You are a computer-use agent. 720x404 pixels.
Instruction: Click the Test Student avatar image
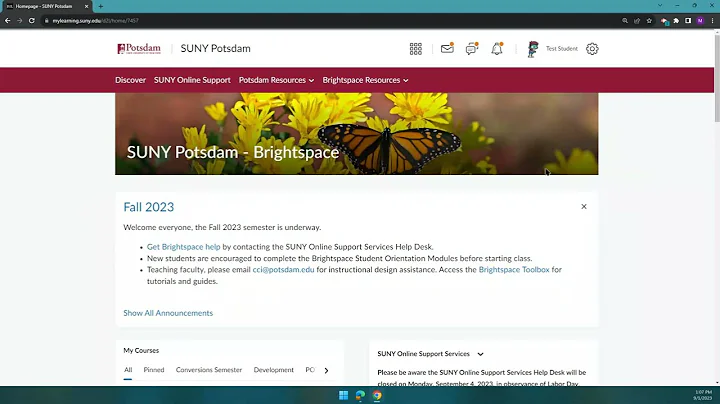(533, 49)
